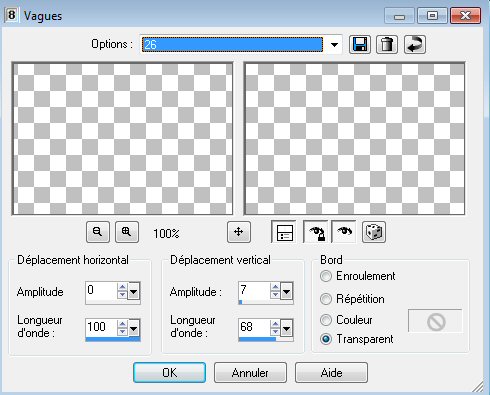Click the 100% zoom level text
This screenshot has height=395, width=490.
click(166, 233)
